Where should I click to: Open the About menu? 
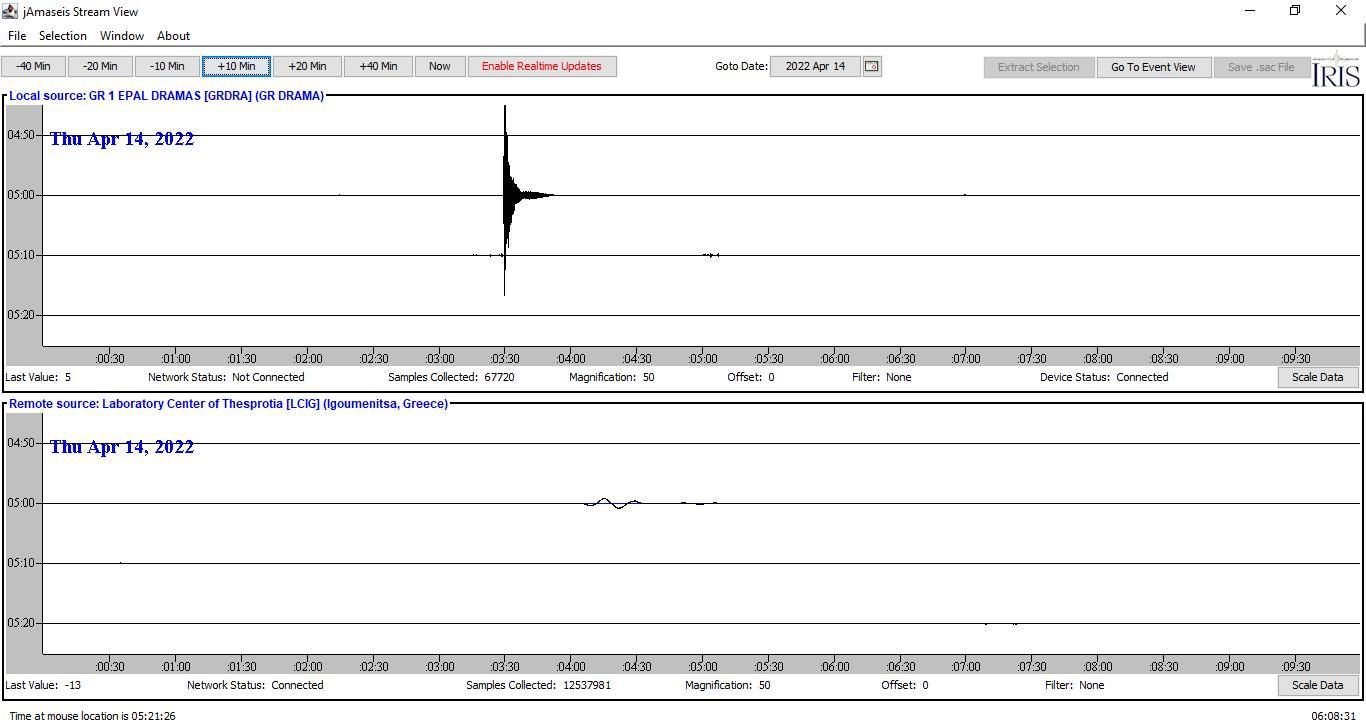point(173,35)
